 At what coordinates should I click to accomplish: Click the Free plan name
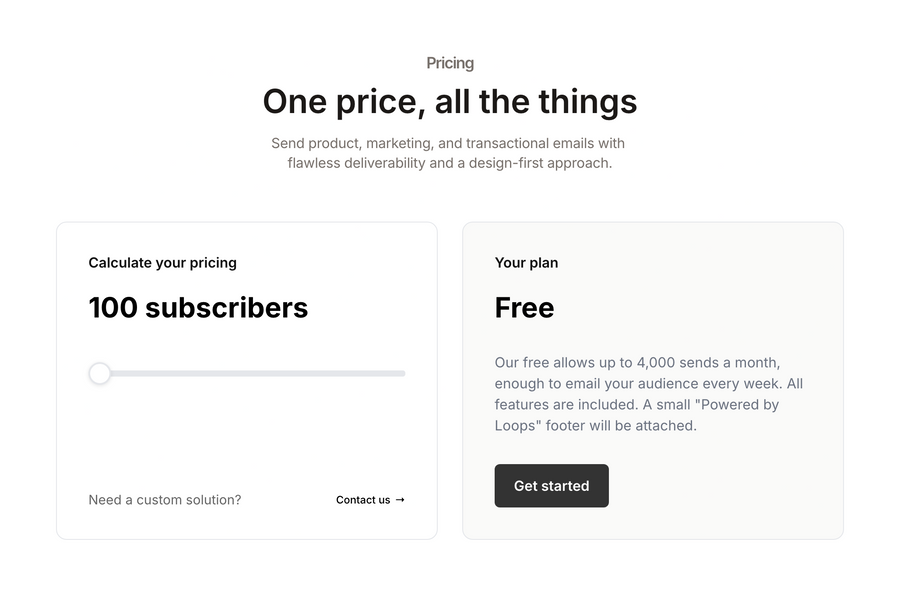(524, 308)
